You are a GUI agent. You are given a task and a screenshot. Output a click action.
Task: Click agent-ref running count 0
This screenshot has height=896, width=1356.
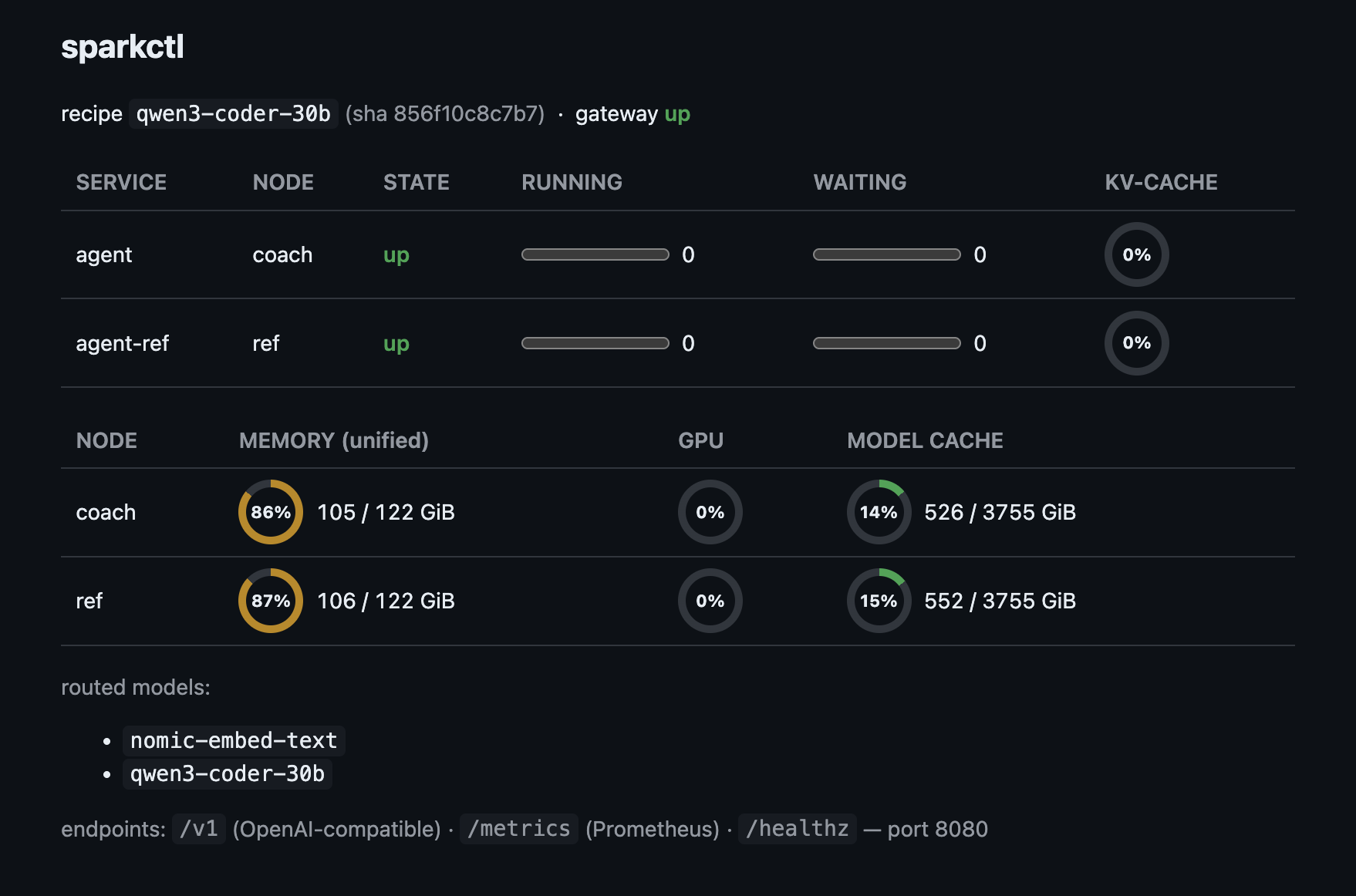point(688,344)
